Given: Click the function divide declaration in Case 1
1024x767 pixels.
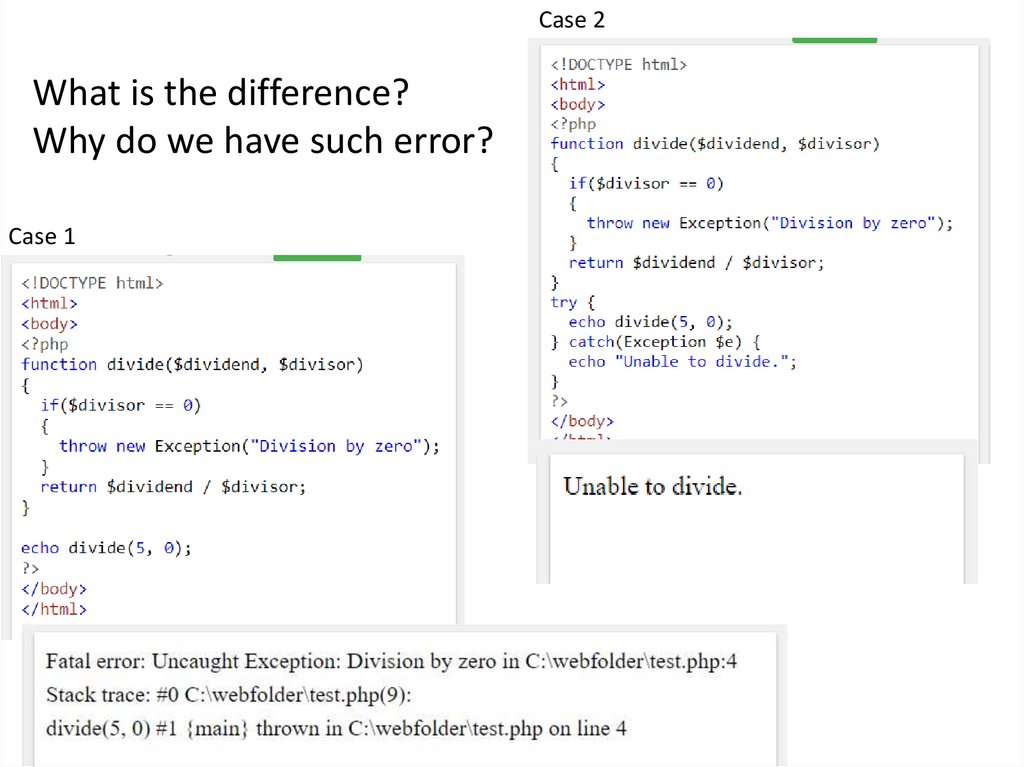Looking at the screenshot, I should click(192, 365).
